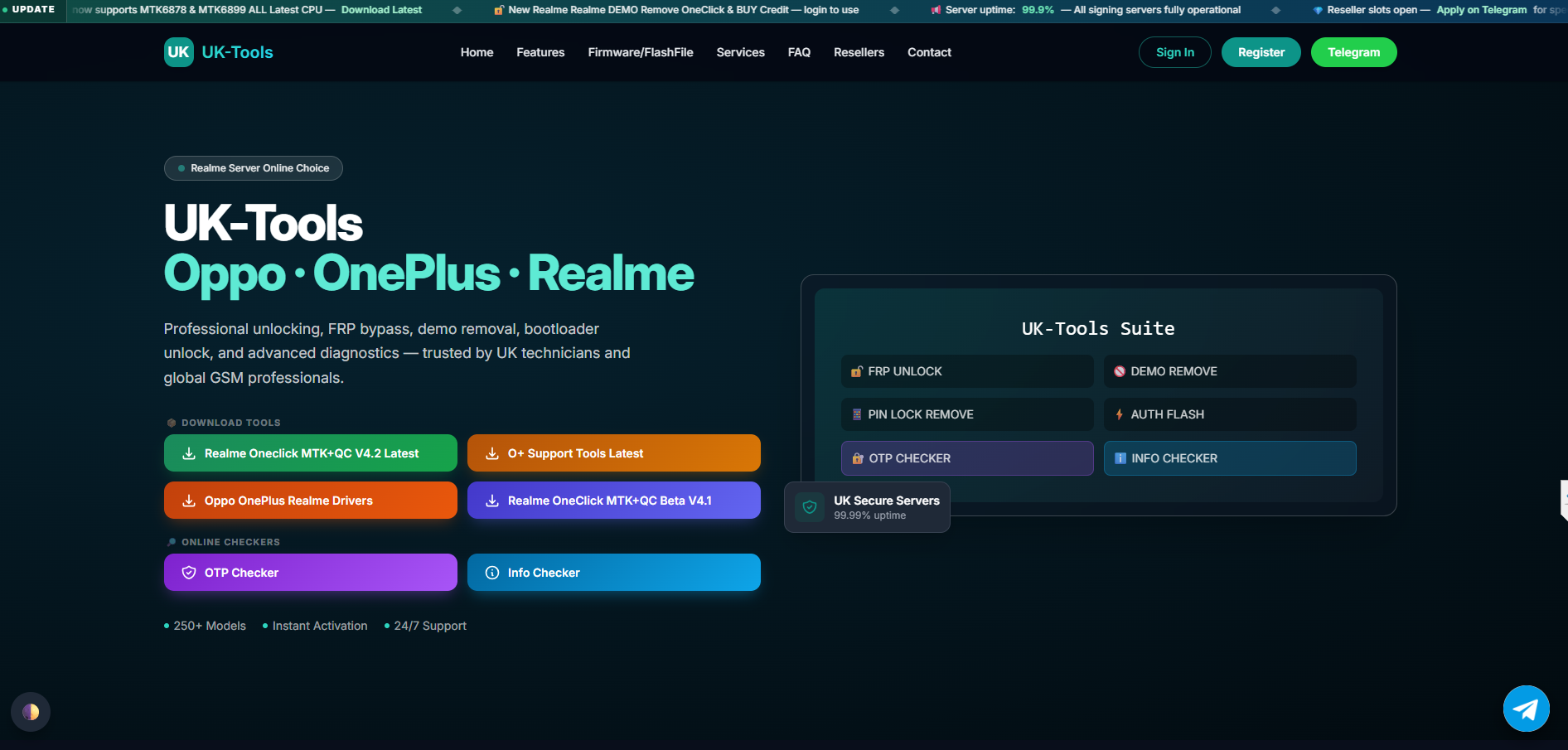Download Realme OneClick MTK+QC Beta V4.1
1568x750 pixels.
[x=614, y=501]
